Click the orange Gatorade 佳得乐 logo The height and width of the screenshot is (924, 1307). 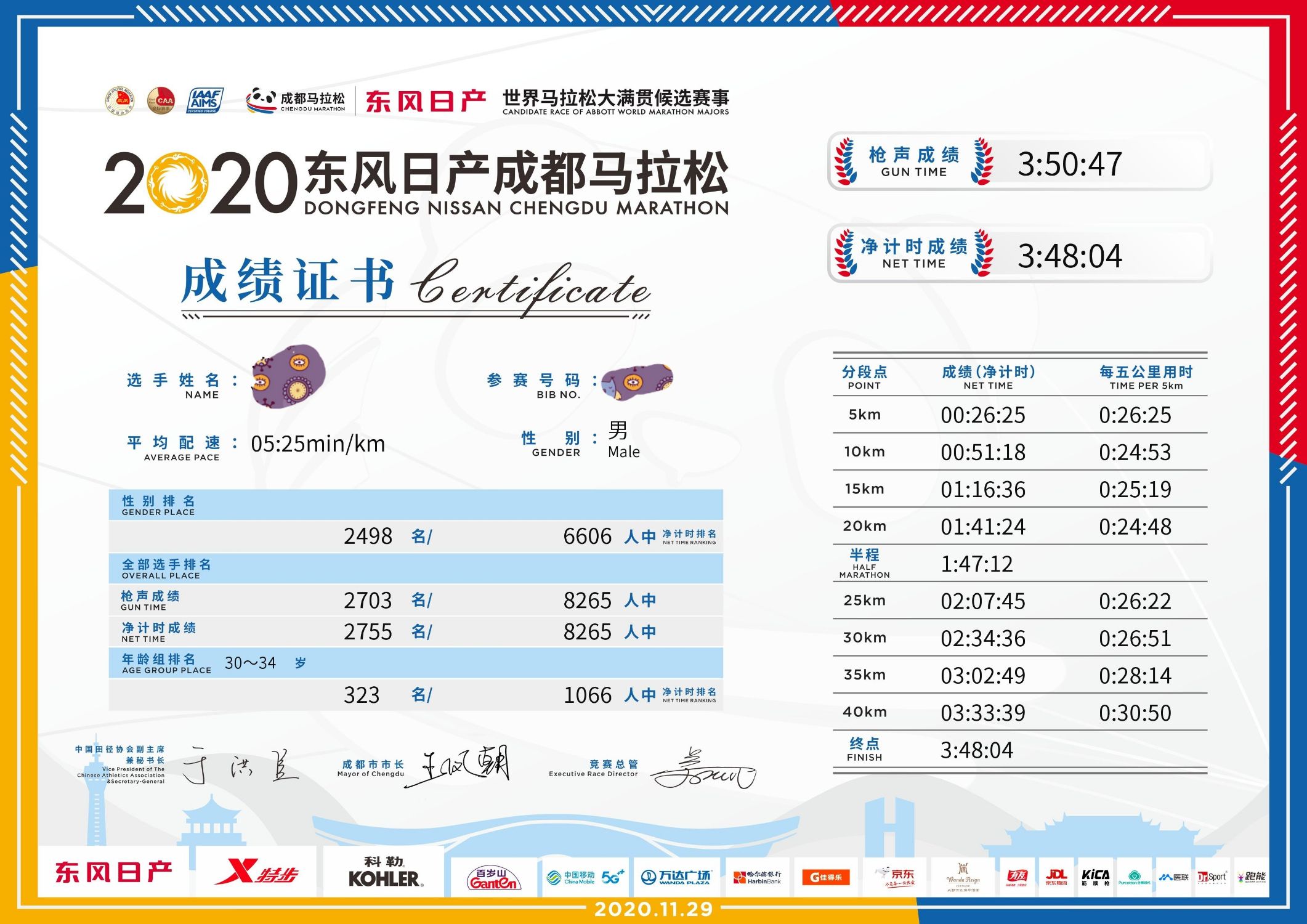(x=826, y=877)
